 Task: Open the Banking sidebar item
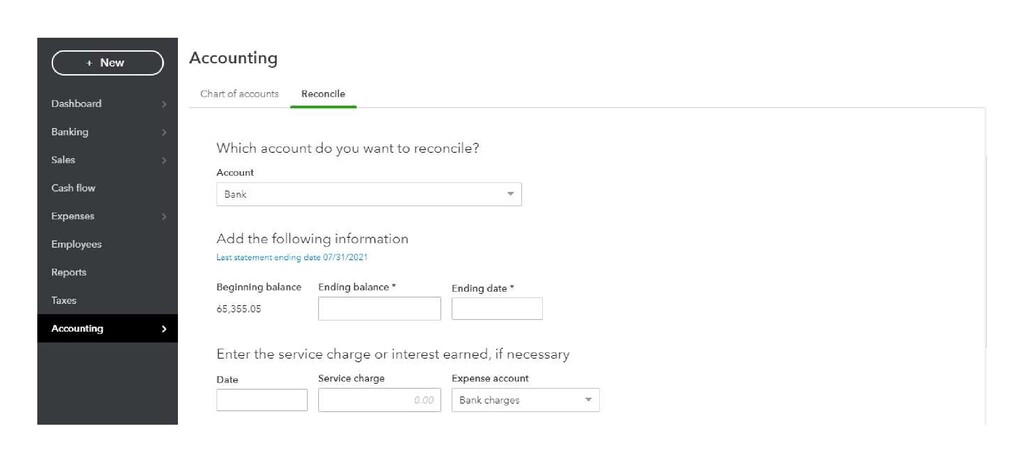(70, 132)
